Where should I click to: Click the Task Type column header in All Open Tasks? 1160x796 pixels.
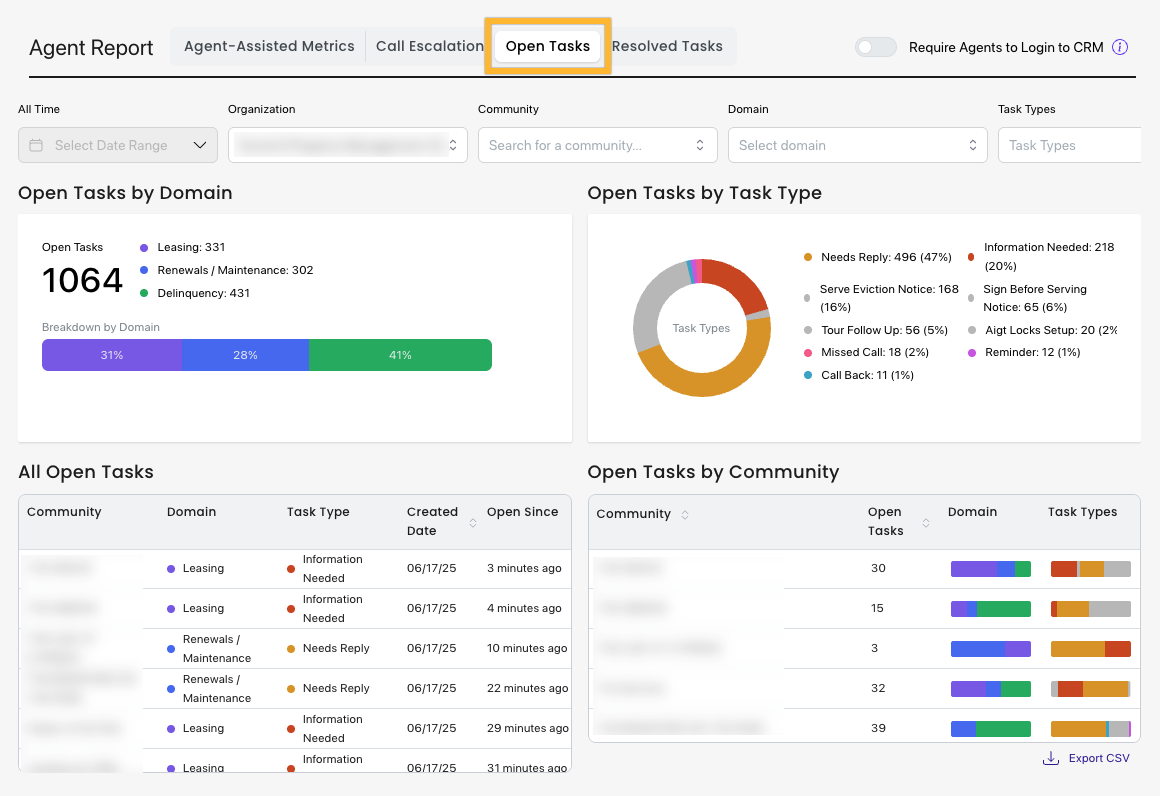(318, 512)
